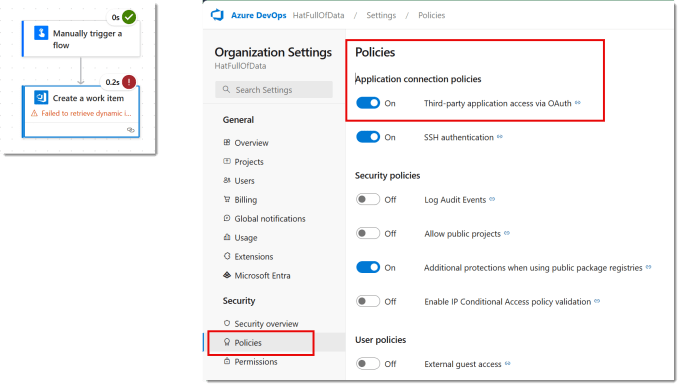Click the Settings breadcrumb
Screen dimensions: 680x386
click(381, 15)
